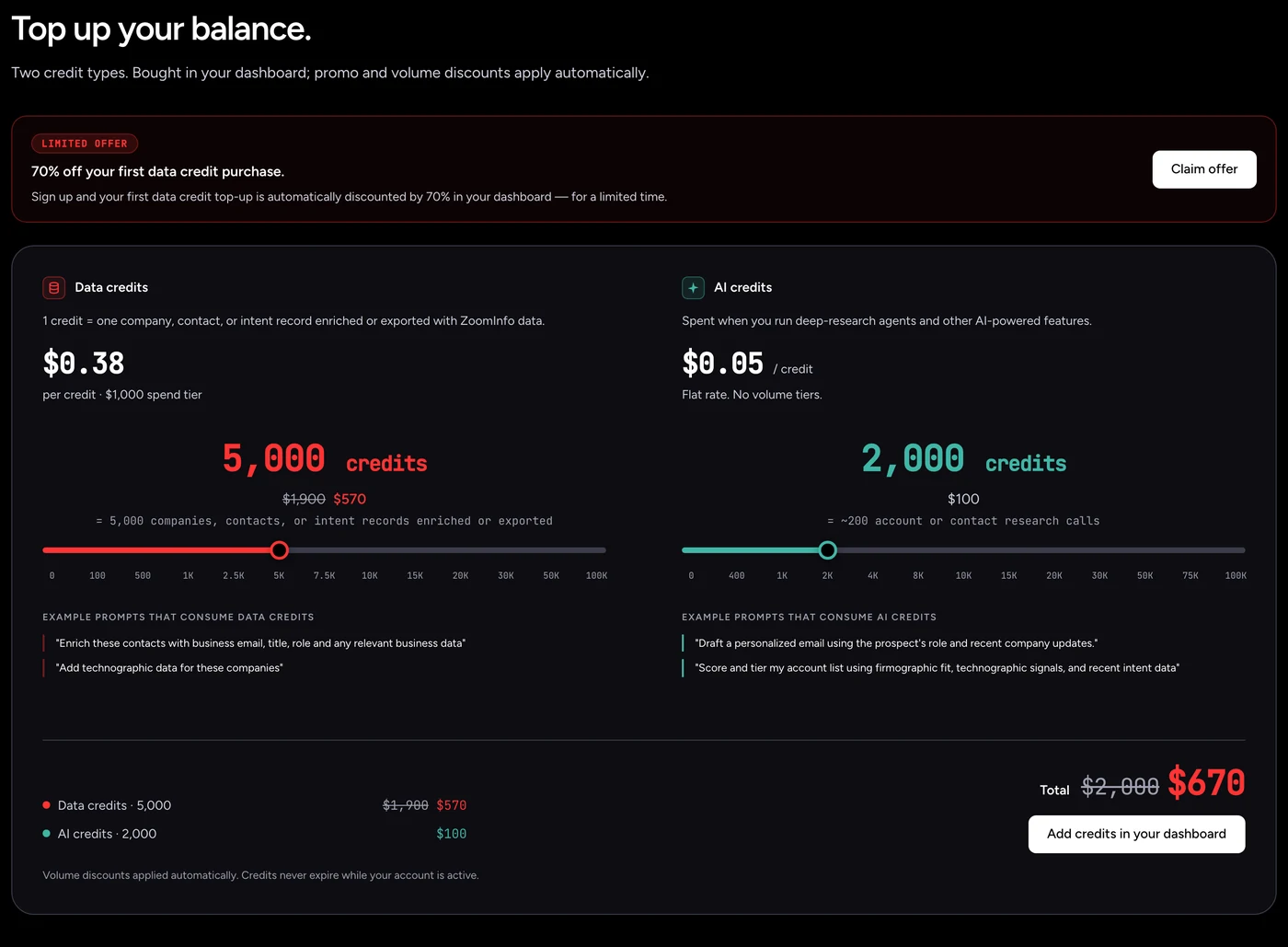Click the struck-through $2,000 total
This screenshot has width=1288, height=947.
pos(1120,787)
